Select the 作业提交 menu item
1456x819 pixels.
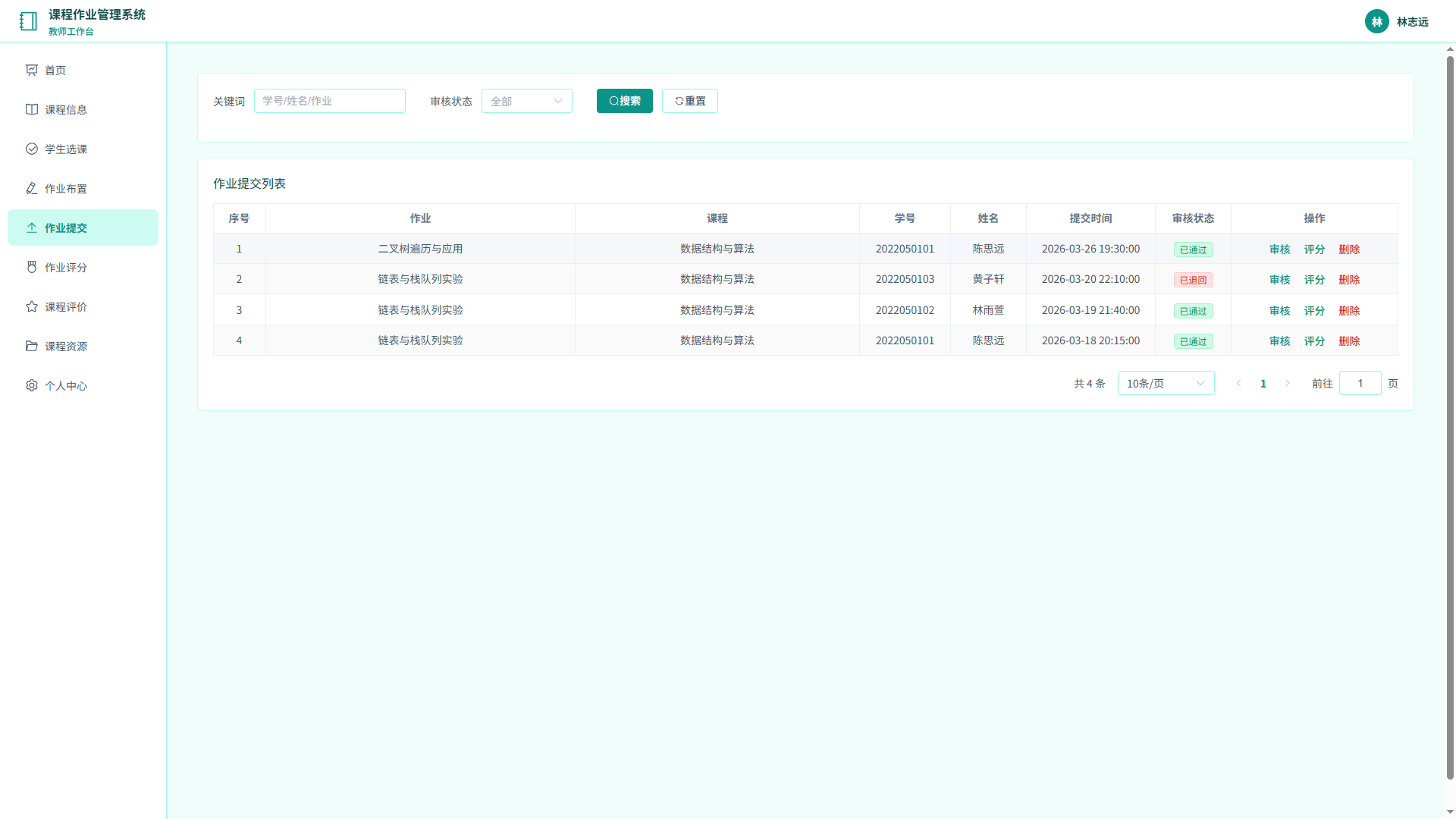point(83,227)
